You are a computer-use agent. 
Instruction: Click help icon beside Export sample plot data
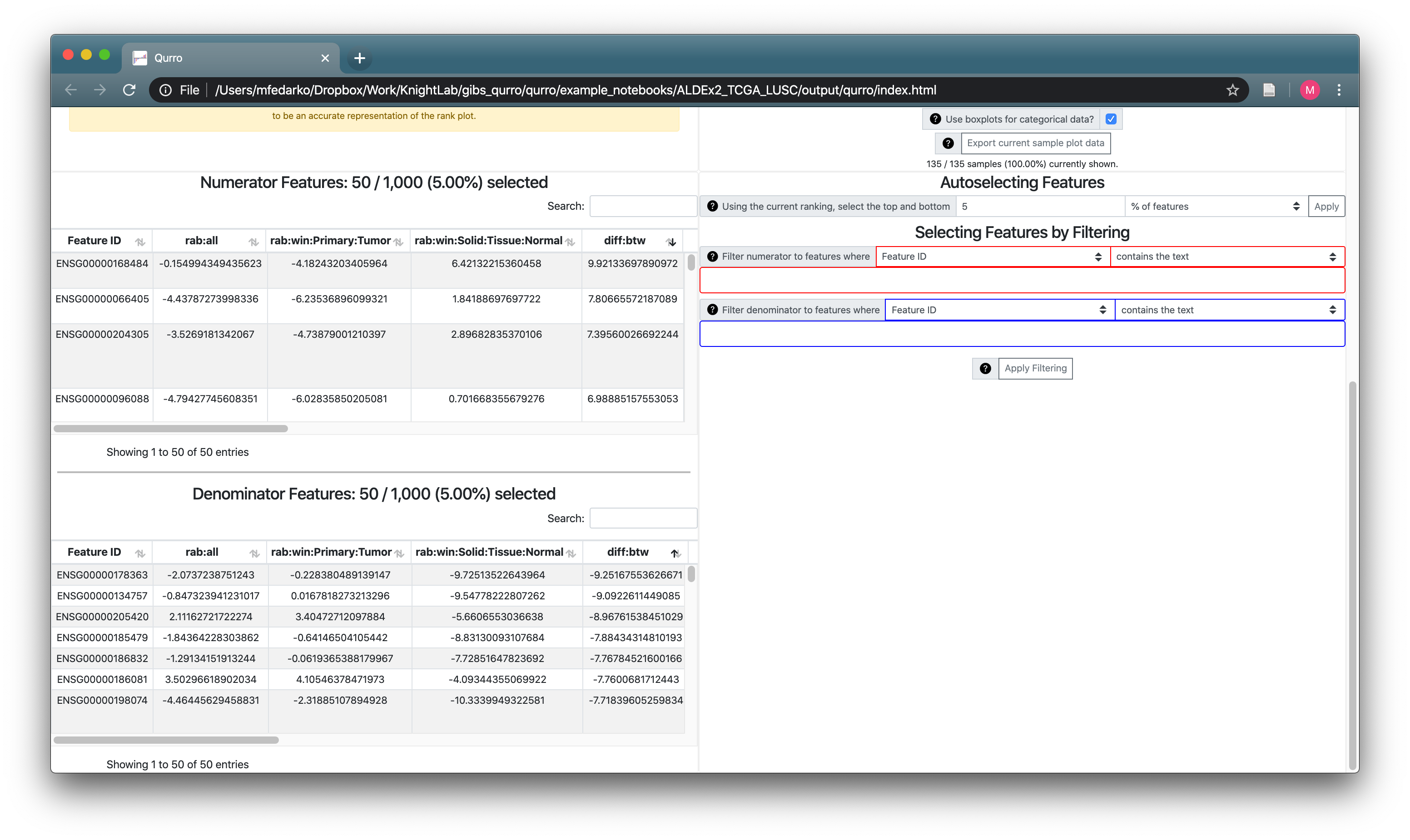click(x=948, y=143)
